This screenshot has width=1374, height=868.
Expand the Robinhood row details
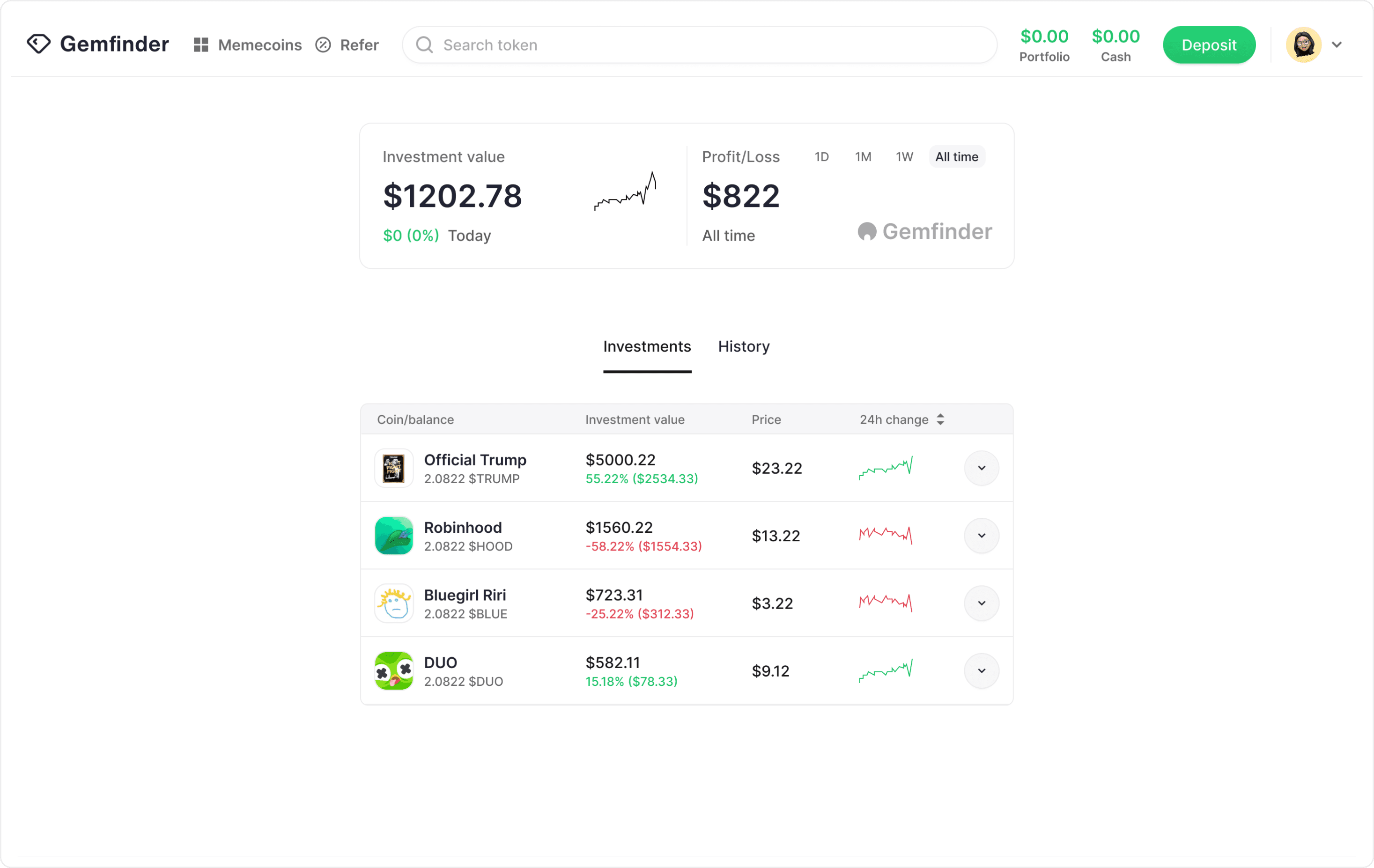[x=982, y=536]
